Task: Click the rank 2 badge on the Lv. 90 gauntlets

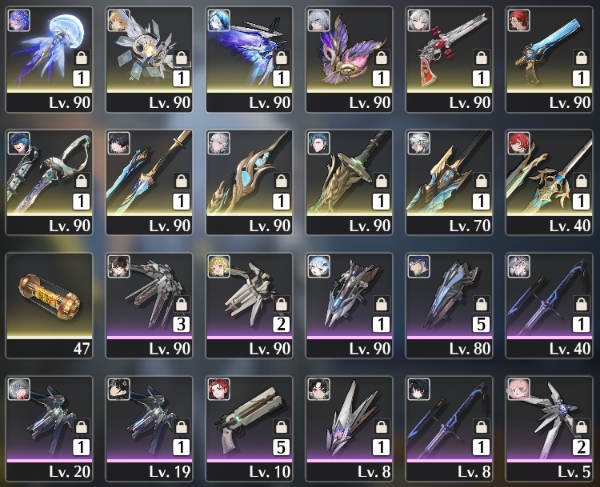Action: (x=281, y=324)
